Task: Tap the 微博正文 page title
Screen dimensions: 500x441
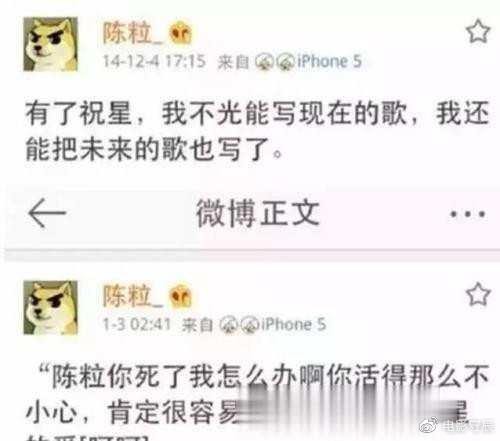Action: (x=258, y=213)
